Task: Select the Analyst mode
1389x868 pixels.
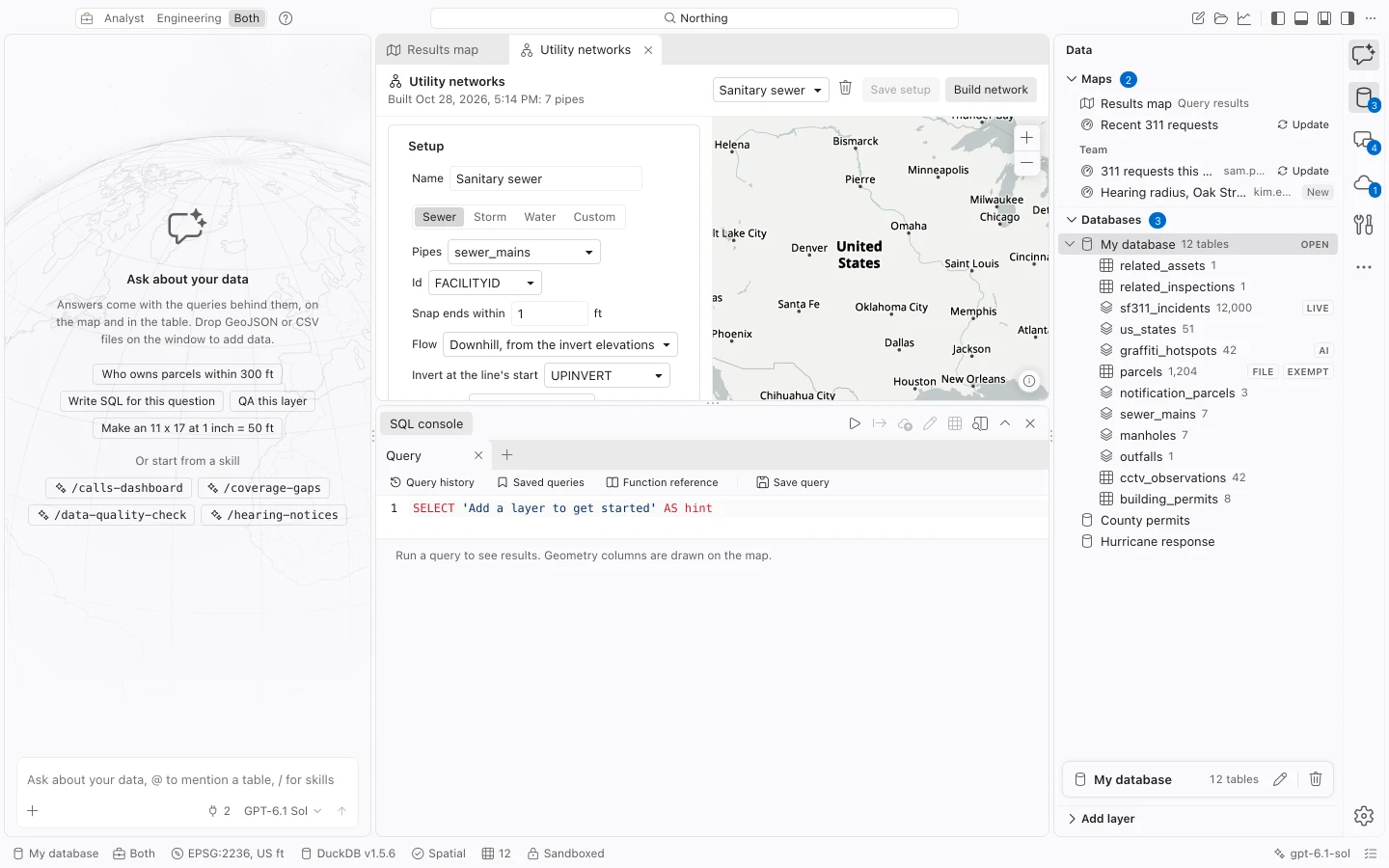Action: 124,18
